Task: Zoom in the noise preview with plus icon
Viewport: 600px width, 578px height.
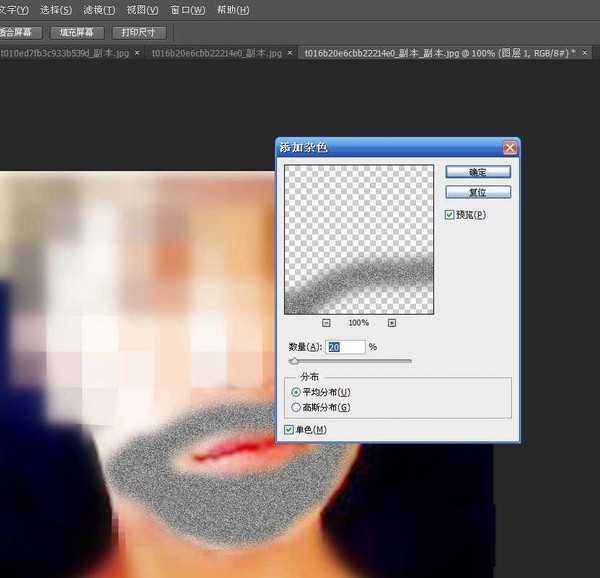Action: (391, 323)
